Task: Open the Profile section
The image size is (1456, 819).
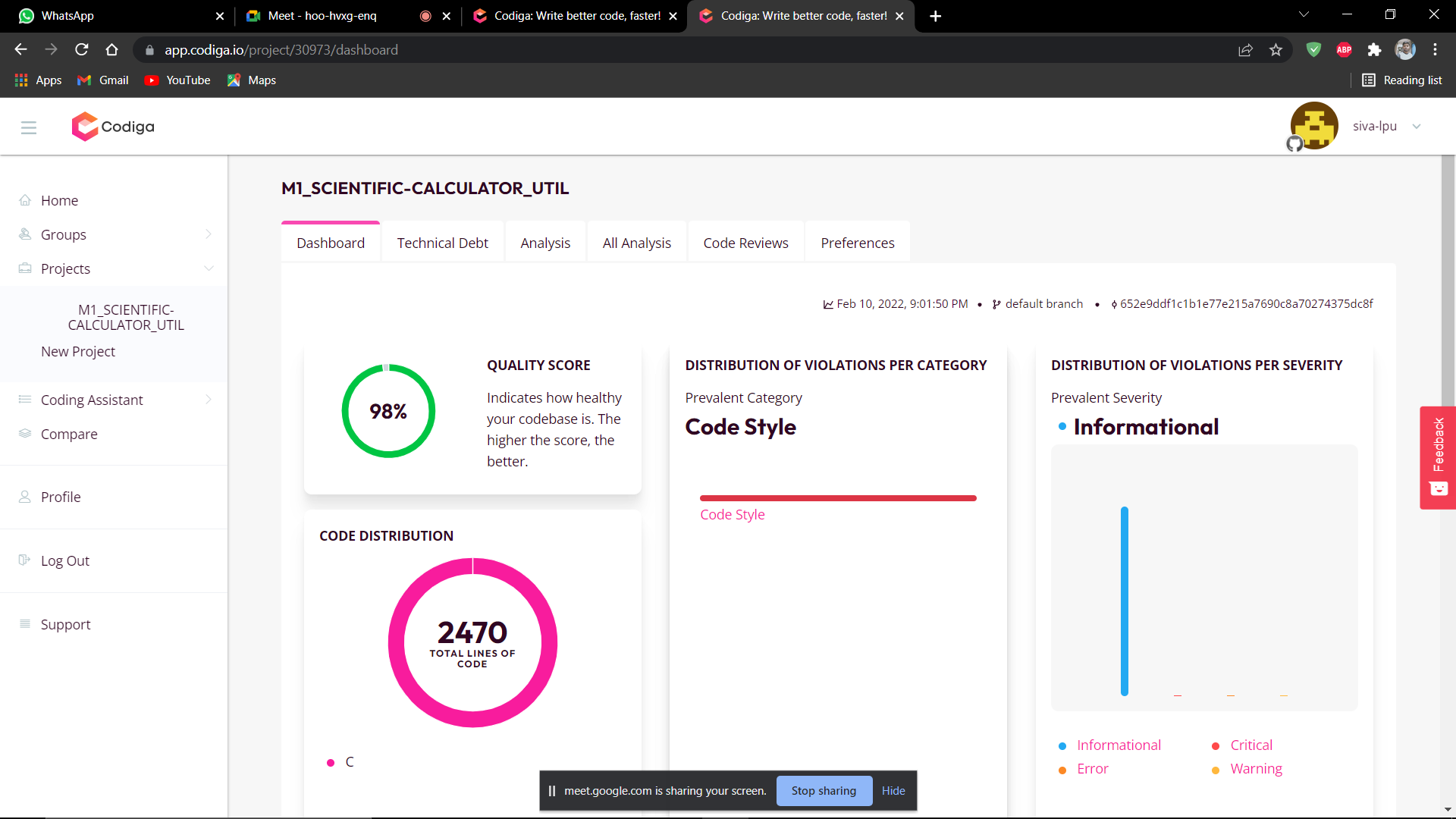Action: click(x=61, y=497)
